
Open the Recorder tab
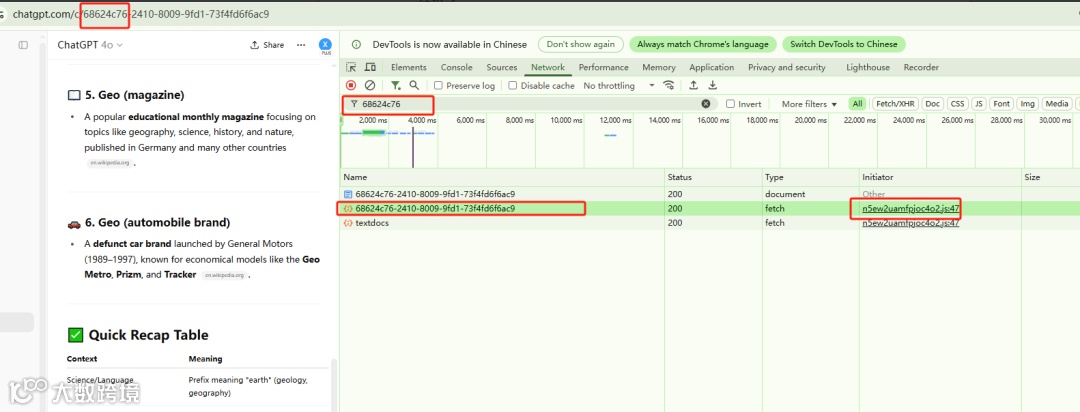[x=921, y=68]
